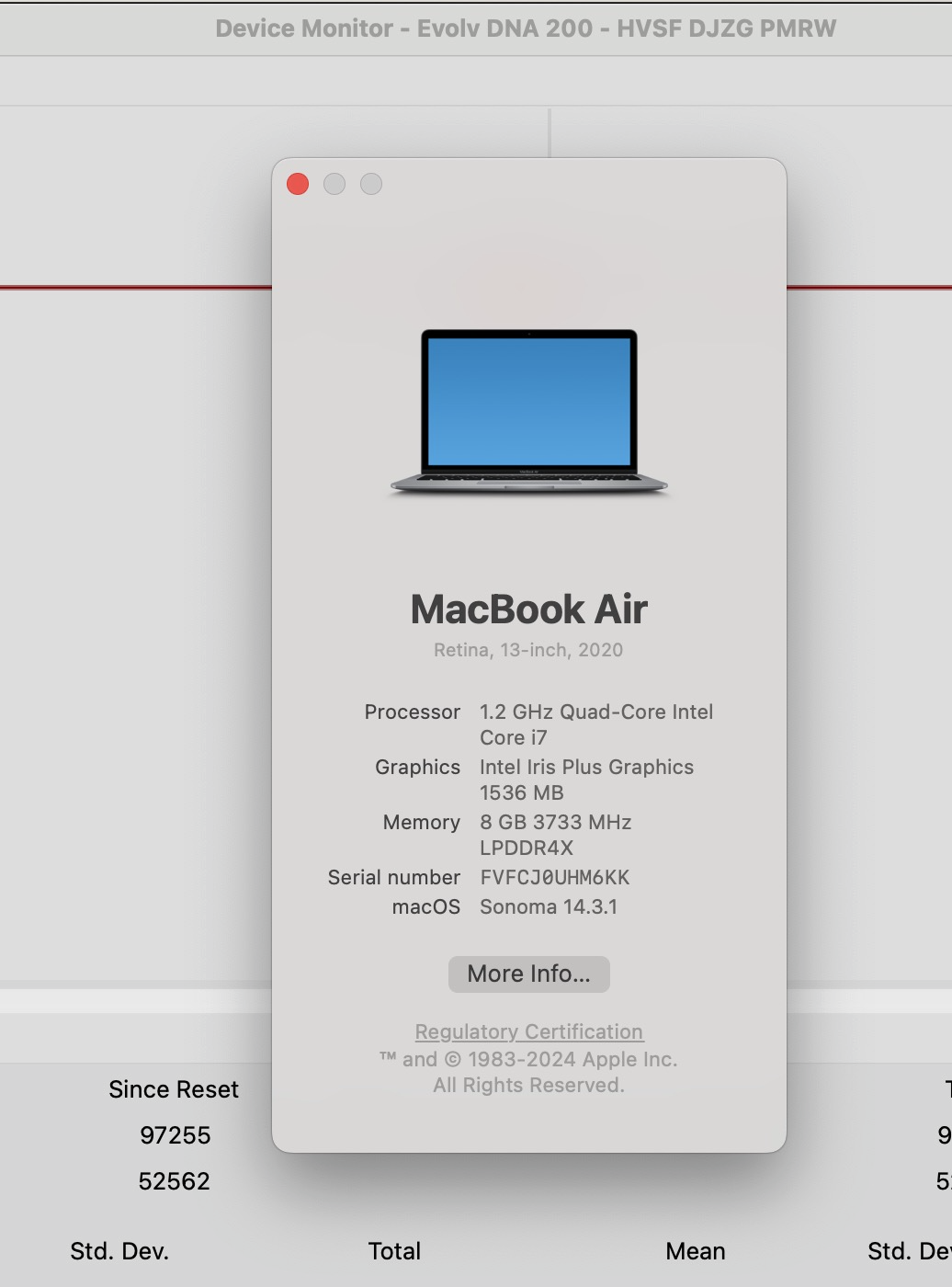This screenshot has height=1287, width=952.
Task: Click the Sonoma 14.3.1 version text
Action: 548,906
